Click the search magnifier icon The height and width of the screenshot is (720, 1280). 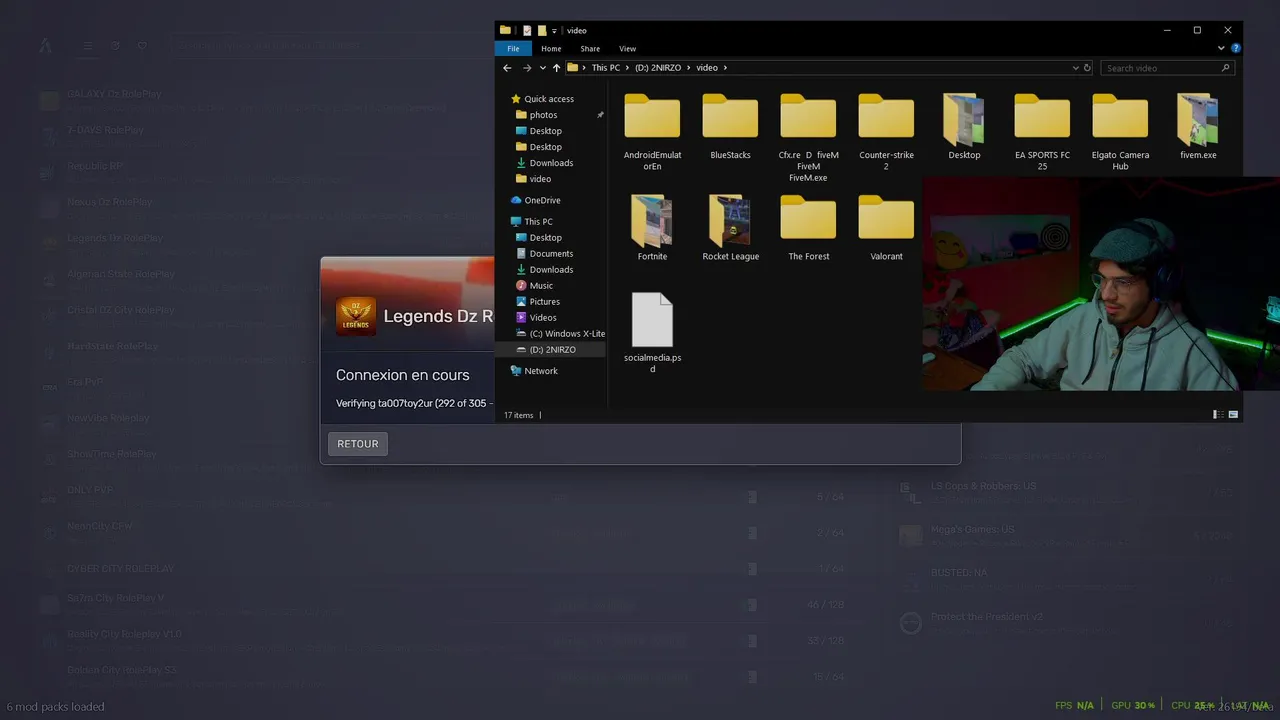click(1225, 68)
